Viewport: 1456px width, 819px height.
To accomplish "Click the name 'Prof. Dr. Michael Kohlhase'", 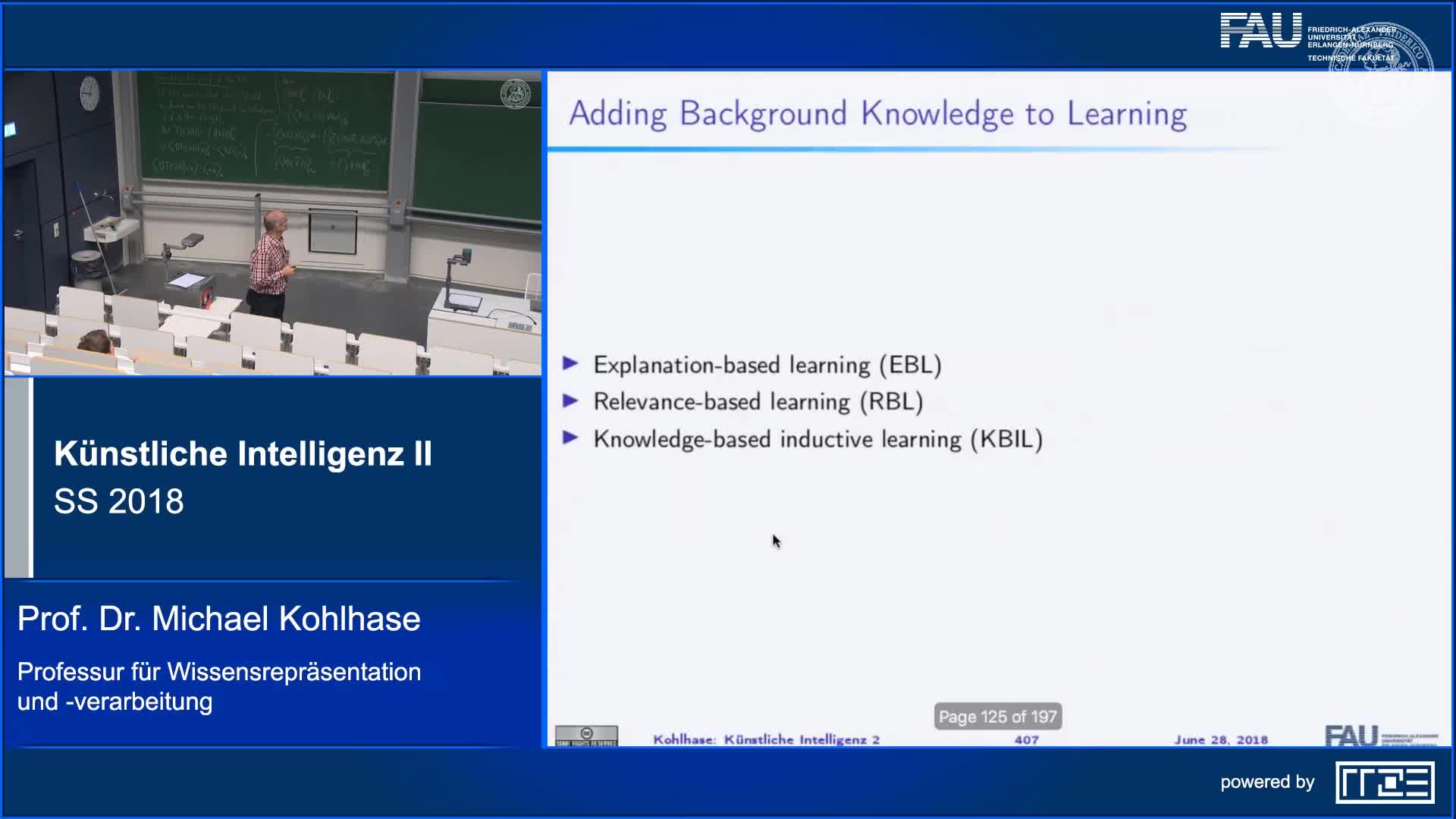I will [x=218, y=619].
